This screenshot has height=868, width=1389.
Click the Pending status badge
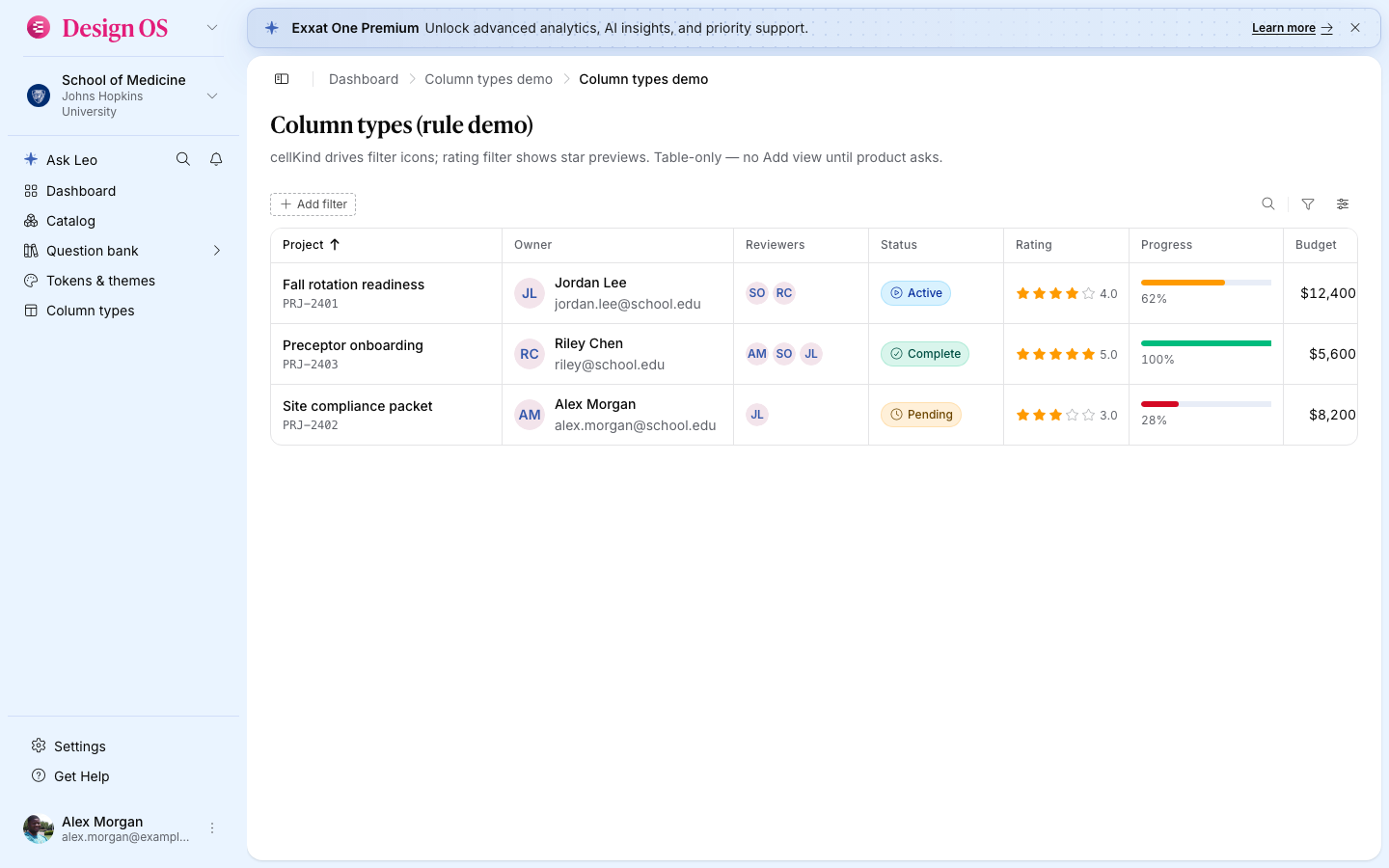tap(921, 415)
